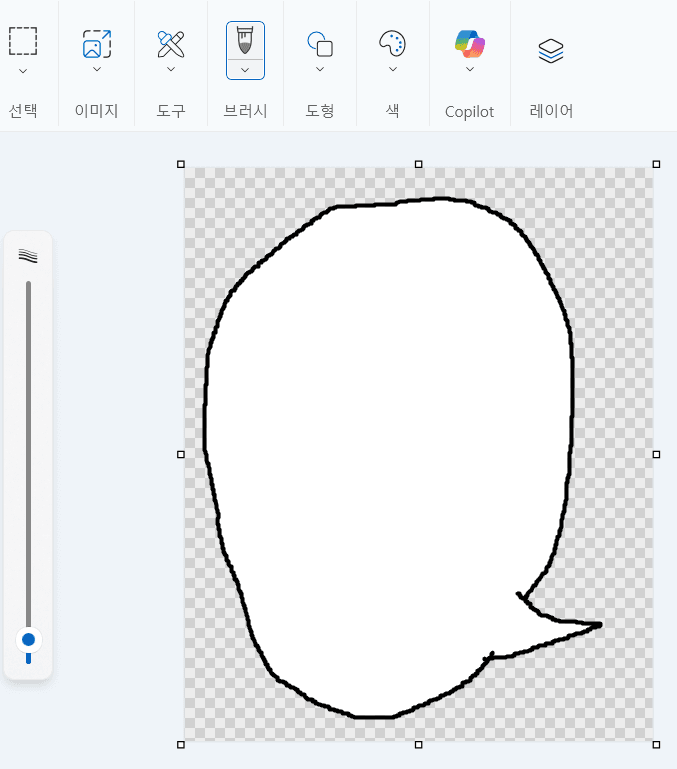The height and width of the screenshot is (769, 677).
Task: Click the 도형 label
Action: [320, 110]
